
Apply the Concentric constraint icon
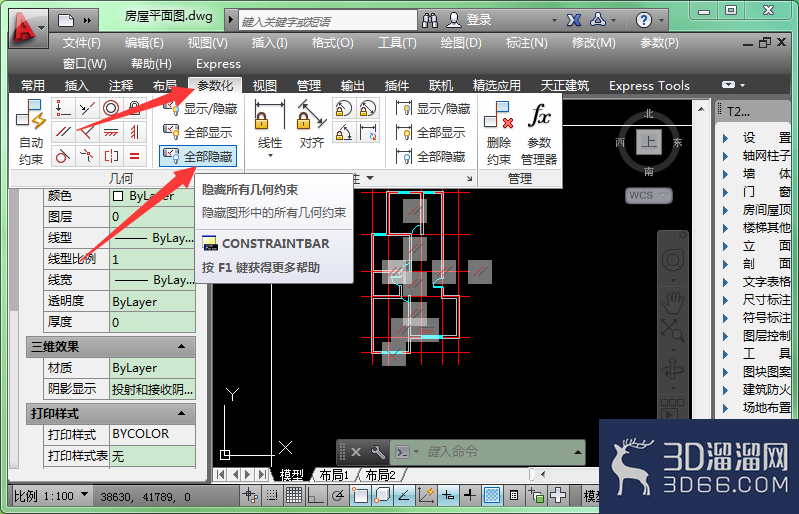[x=111, y=108]
